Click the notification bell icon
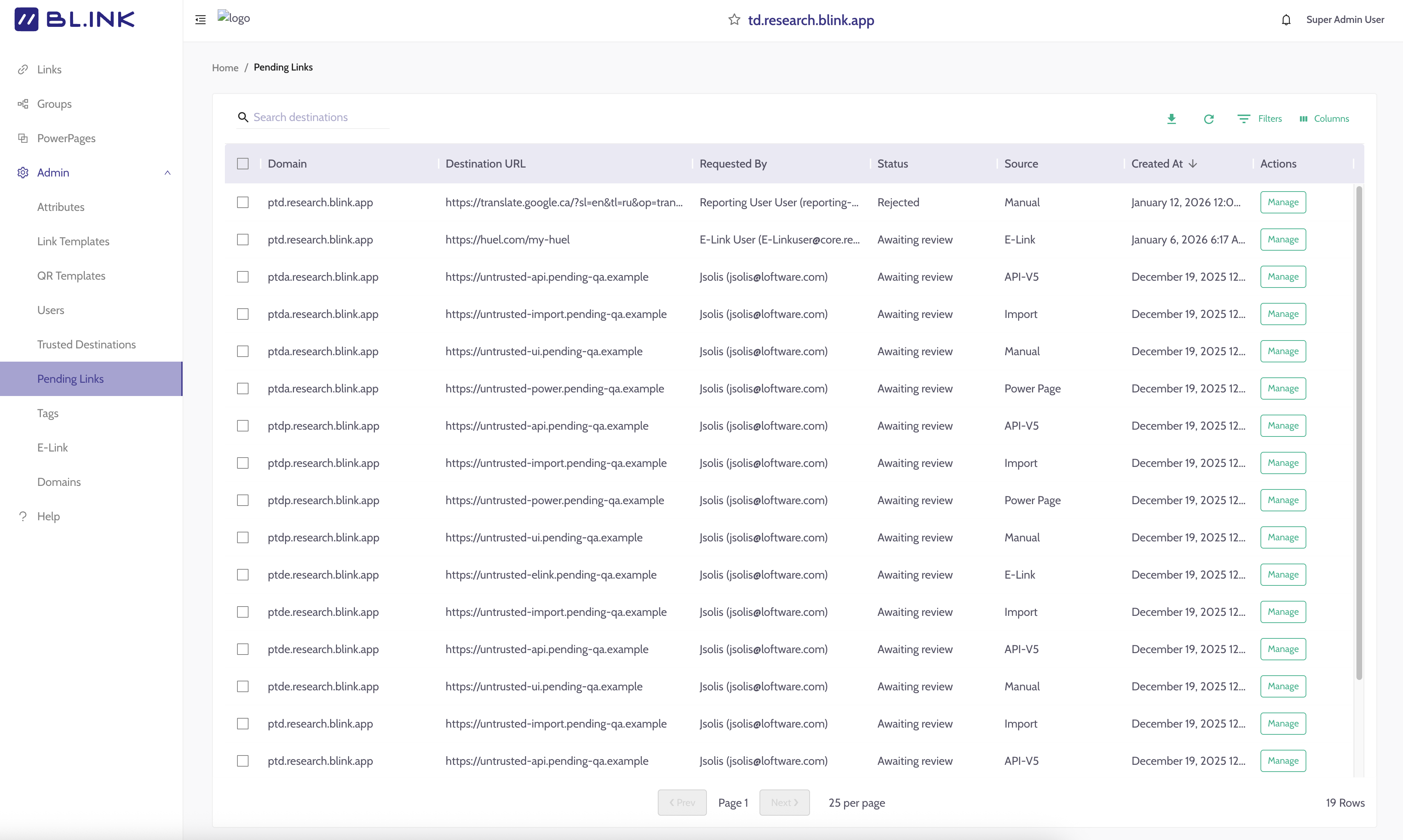This screenshot has height=840, width=1403. (x=1286, y=20)
